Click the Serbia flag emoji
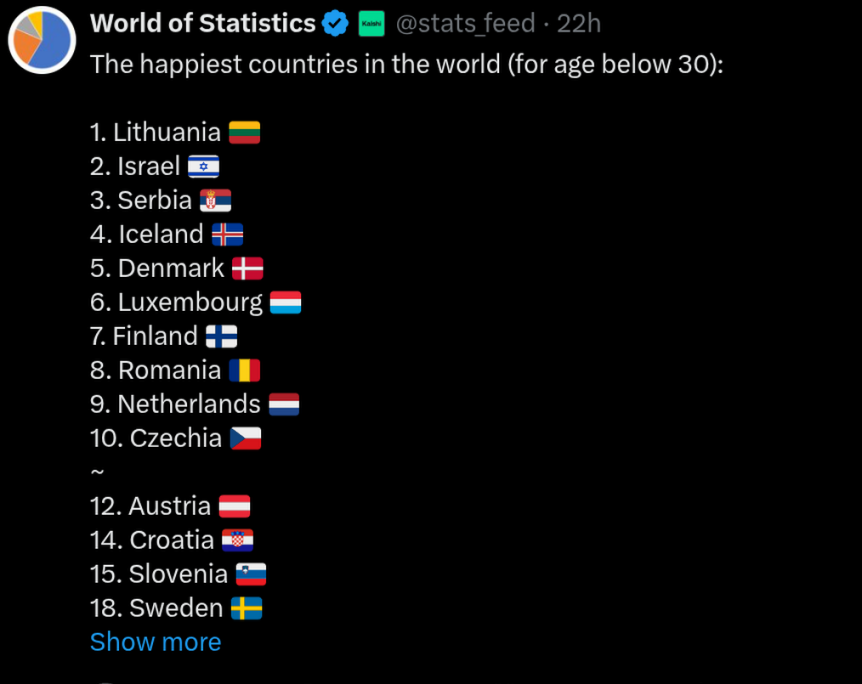The image size is (862, 684). [216, 201]
